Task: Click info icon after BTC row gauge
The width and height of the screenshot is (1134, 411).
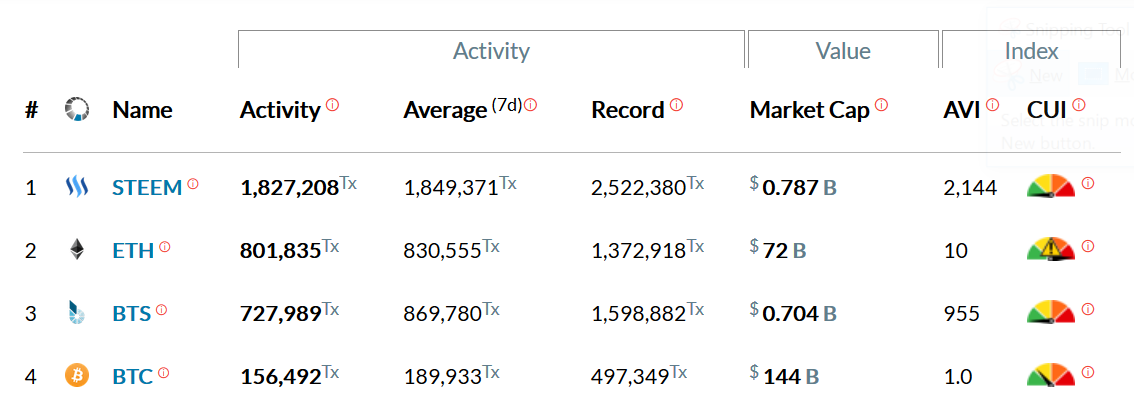Action: pos(1088,373)
